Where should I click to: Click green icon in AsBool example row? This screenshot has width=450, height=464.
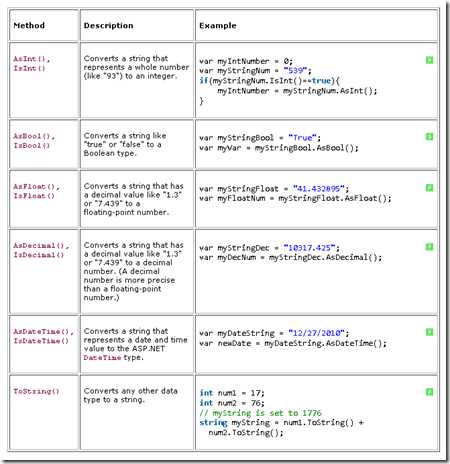pos(429,137)
